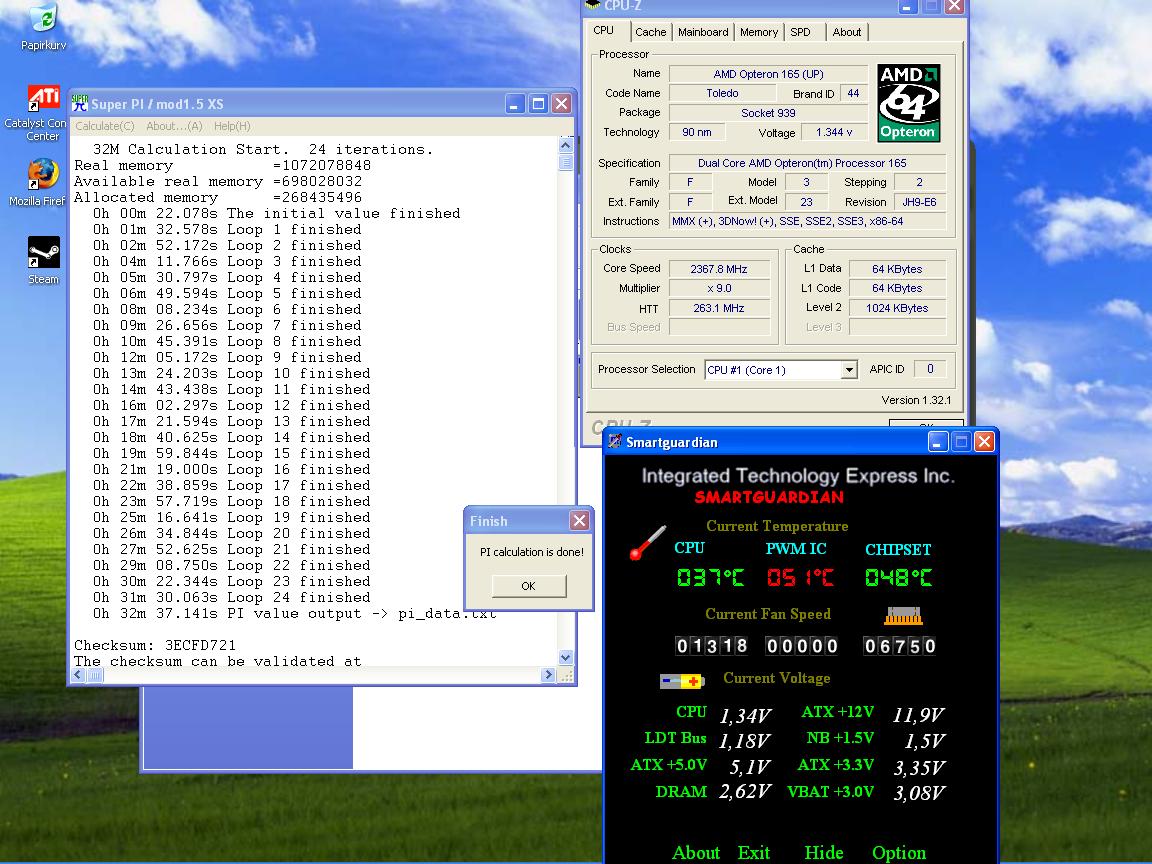Click the ATX +12V value 11,9V

918,715
